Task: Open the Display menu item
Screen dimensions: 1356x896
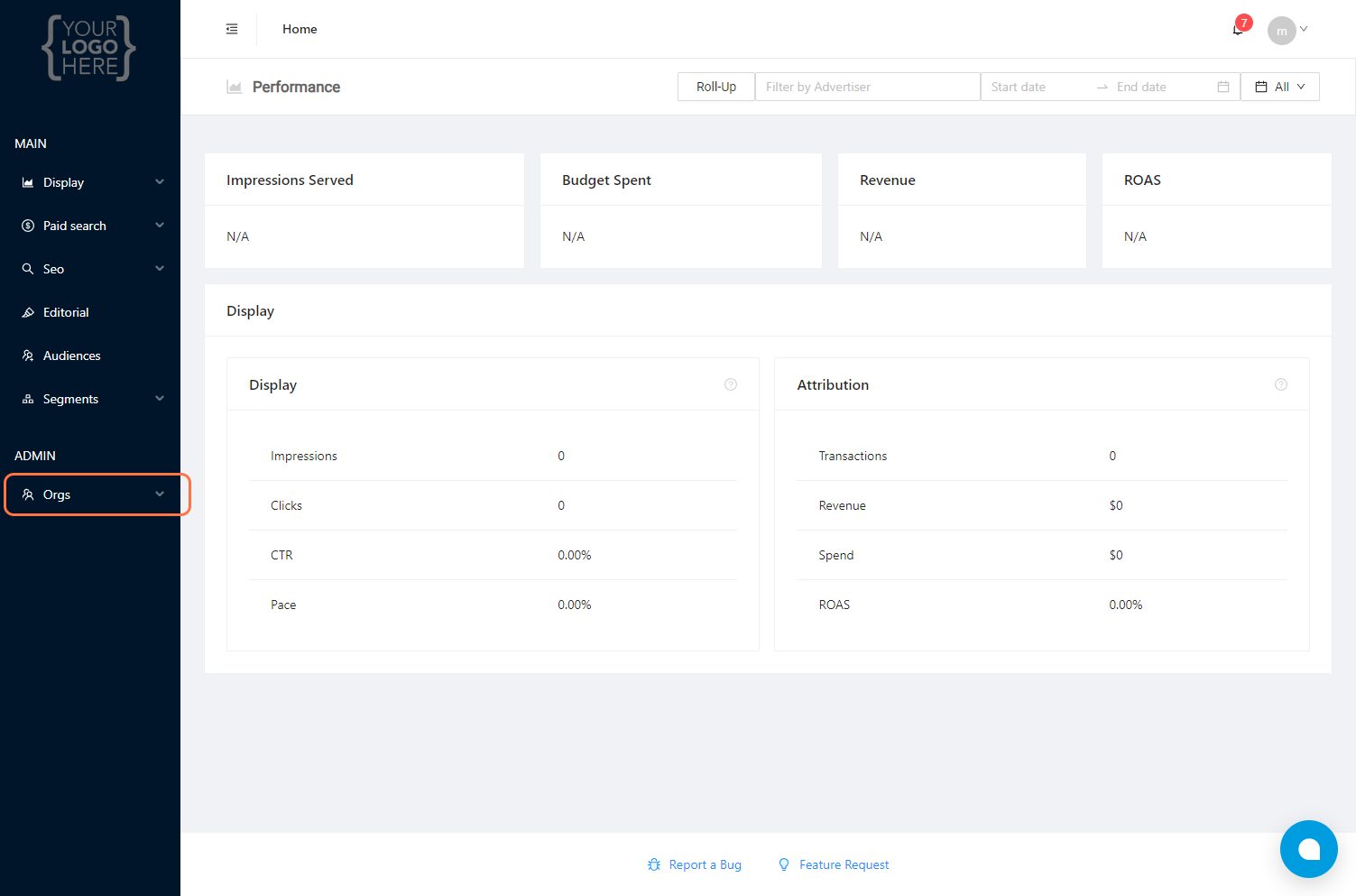Action: click(x=90, y=182)
